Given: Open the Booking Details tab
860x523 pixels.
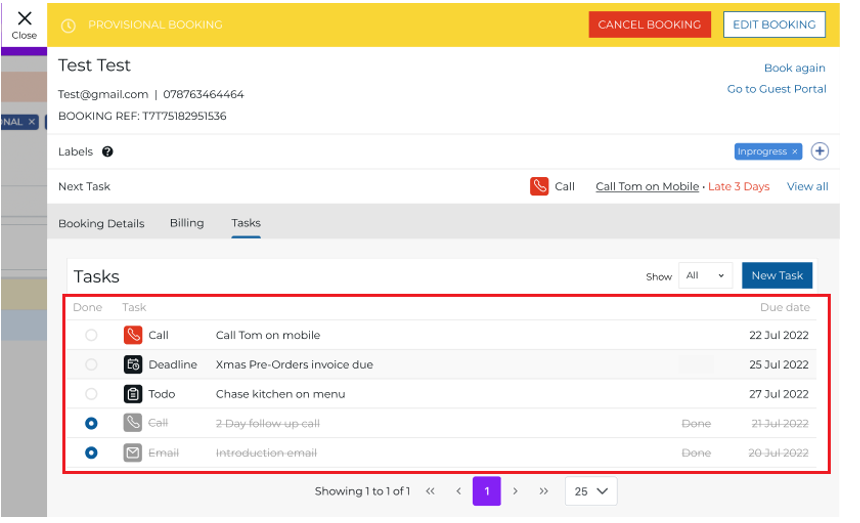Looking at the screenshot, I should coord(101,223).
